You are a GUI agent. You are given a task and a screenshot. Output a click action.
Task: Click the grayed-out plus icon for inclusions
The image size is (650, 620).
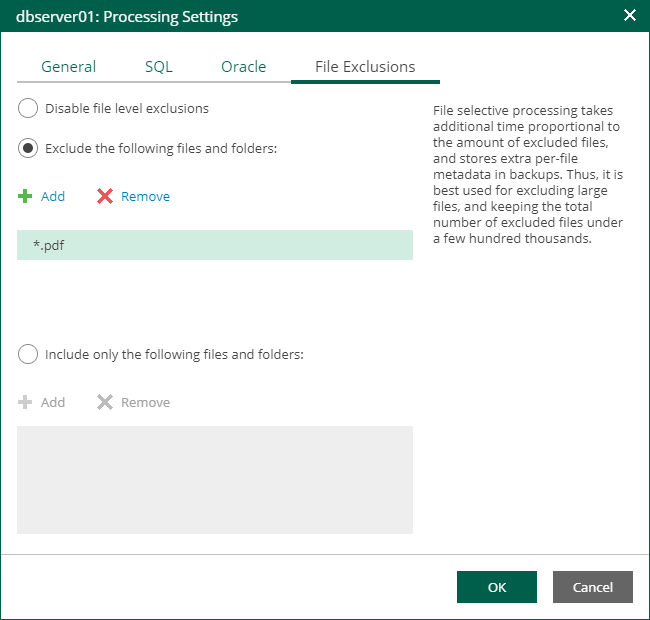(x=25, y=402)
